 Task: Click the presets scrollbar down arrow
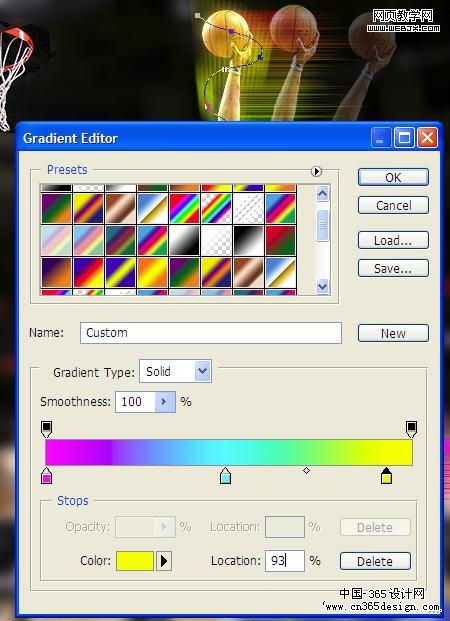point(323,286)
